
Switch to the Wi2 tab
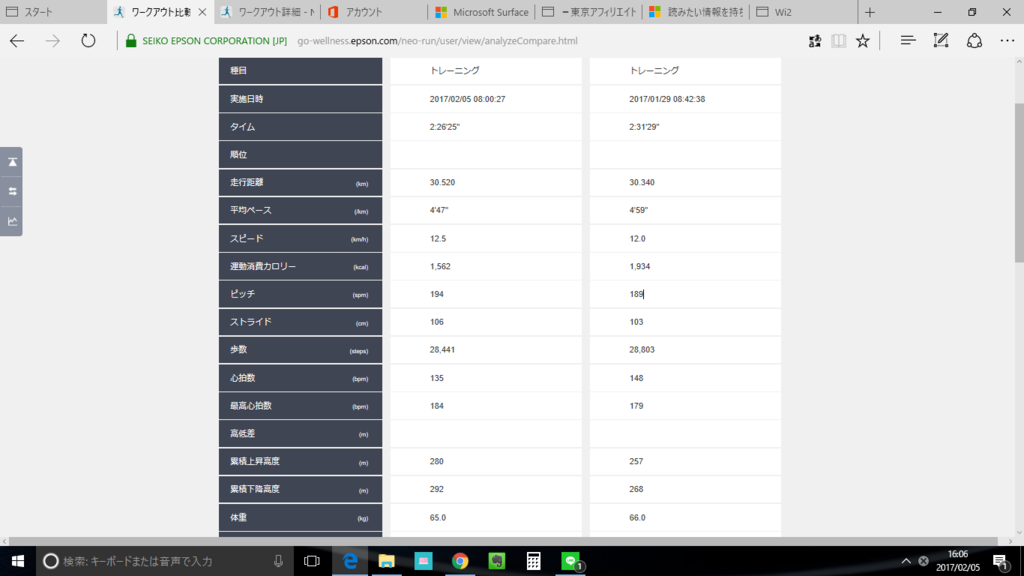[x=802, y=12]
